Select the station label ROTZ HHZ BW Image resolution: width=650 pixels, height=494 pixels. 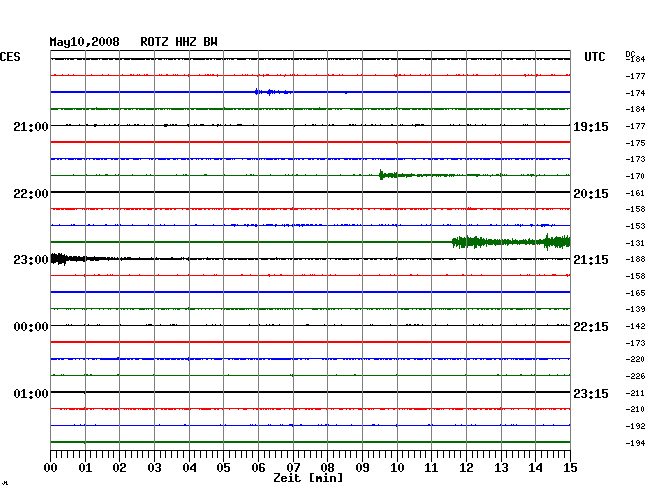point(179,42)
